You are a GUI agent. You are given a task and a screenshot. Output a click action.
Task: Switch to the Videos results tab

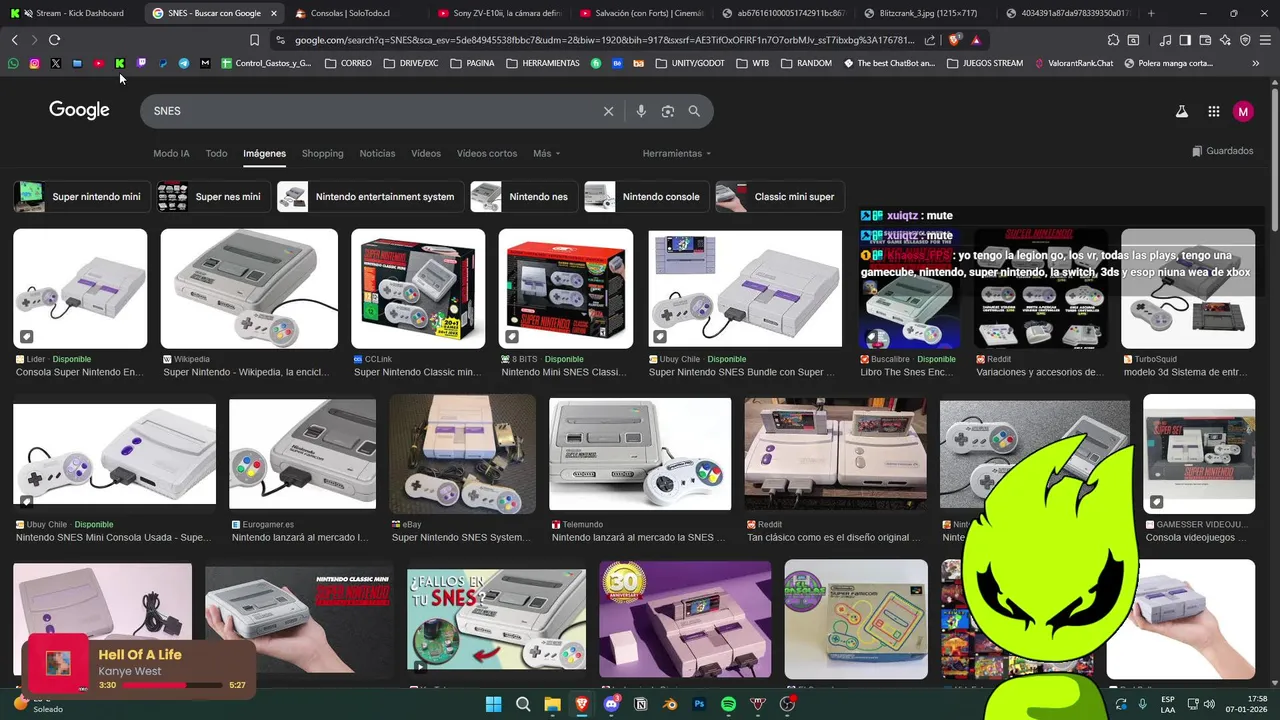click(426, 154)
